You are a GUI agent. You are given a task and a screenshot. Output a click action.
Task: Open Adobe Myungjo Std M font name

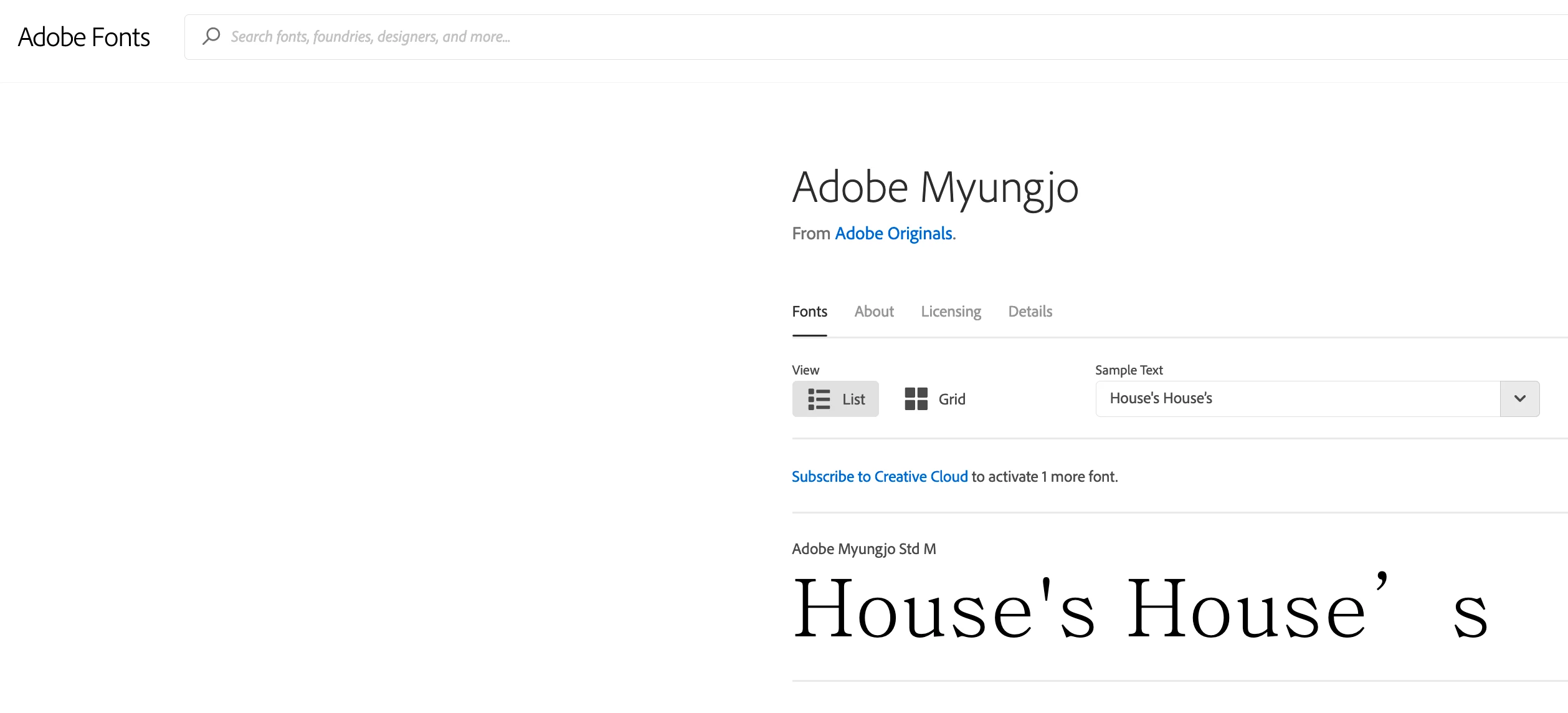click(x=863, y=549)
